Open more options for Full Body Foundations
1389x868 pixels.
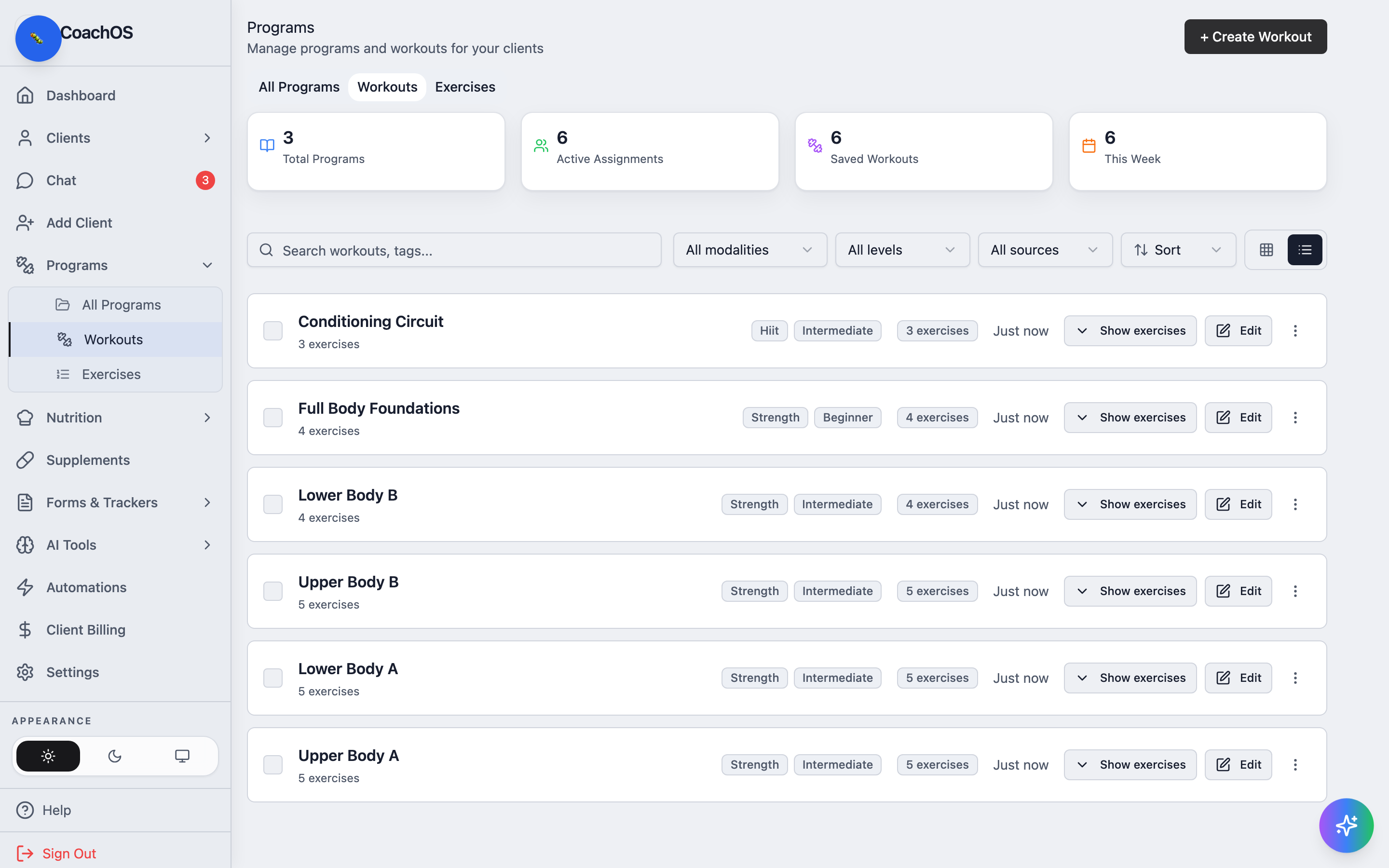(x=1295, y=417)
